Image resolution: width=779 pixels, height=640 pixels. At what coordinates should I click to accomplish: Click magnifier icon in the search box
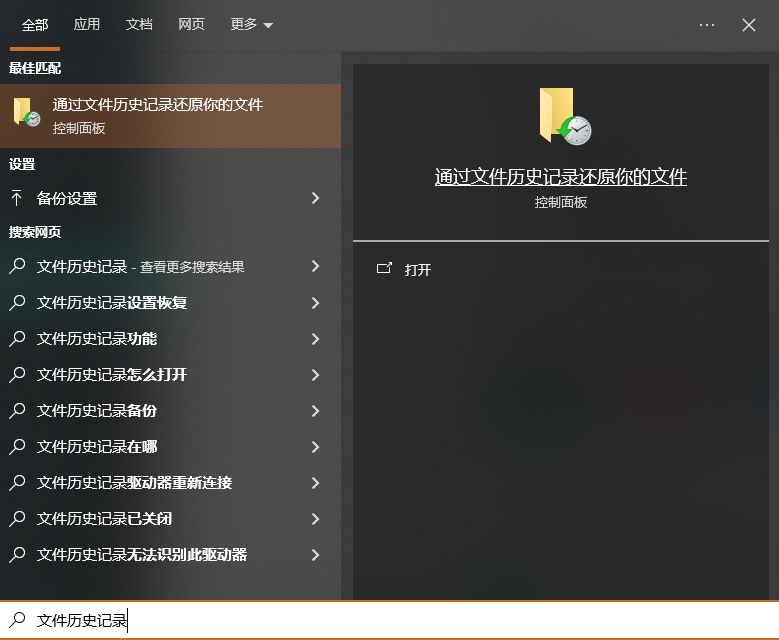coord(17,620)
